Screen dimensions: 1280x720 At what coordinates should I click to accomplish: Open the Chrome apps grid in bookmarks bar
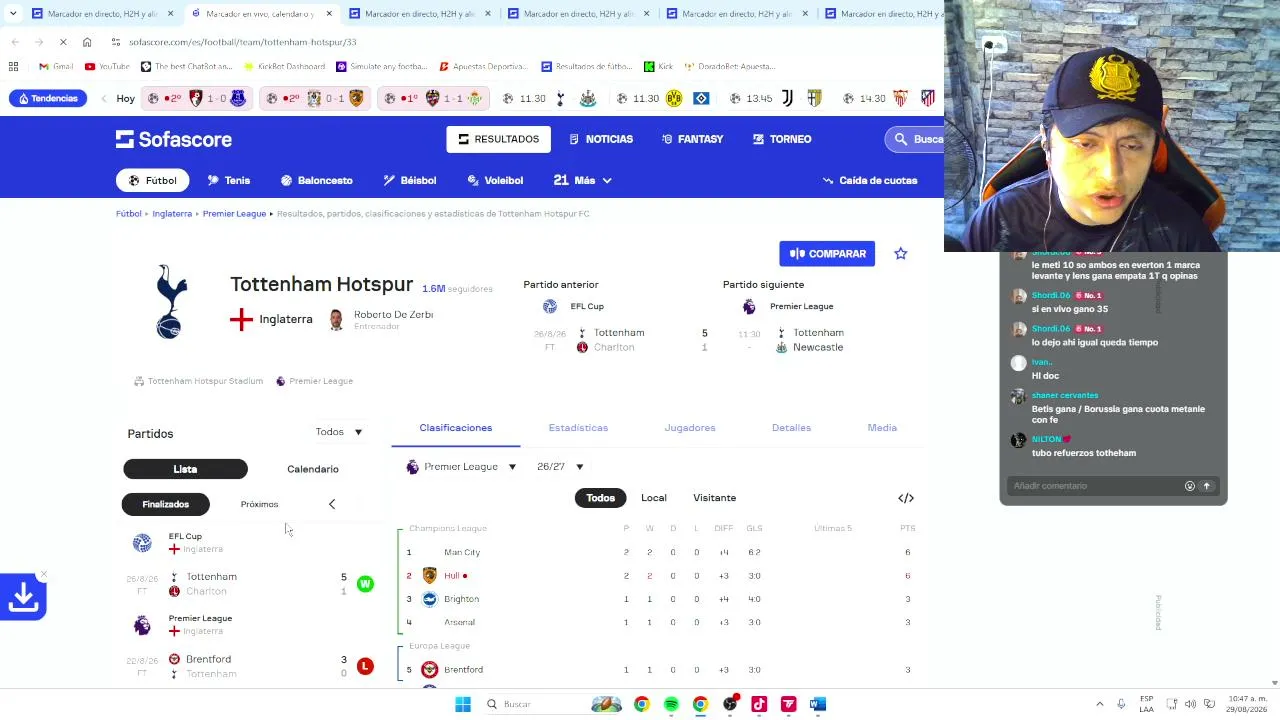(13, 66)
